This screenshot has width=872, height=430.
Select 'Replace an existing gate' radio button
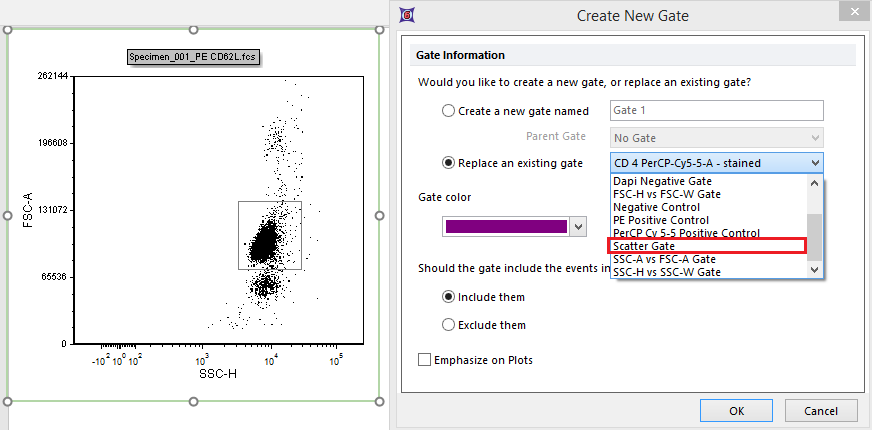[x=448, y=163]
